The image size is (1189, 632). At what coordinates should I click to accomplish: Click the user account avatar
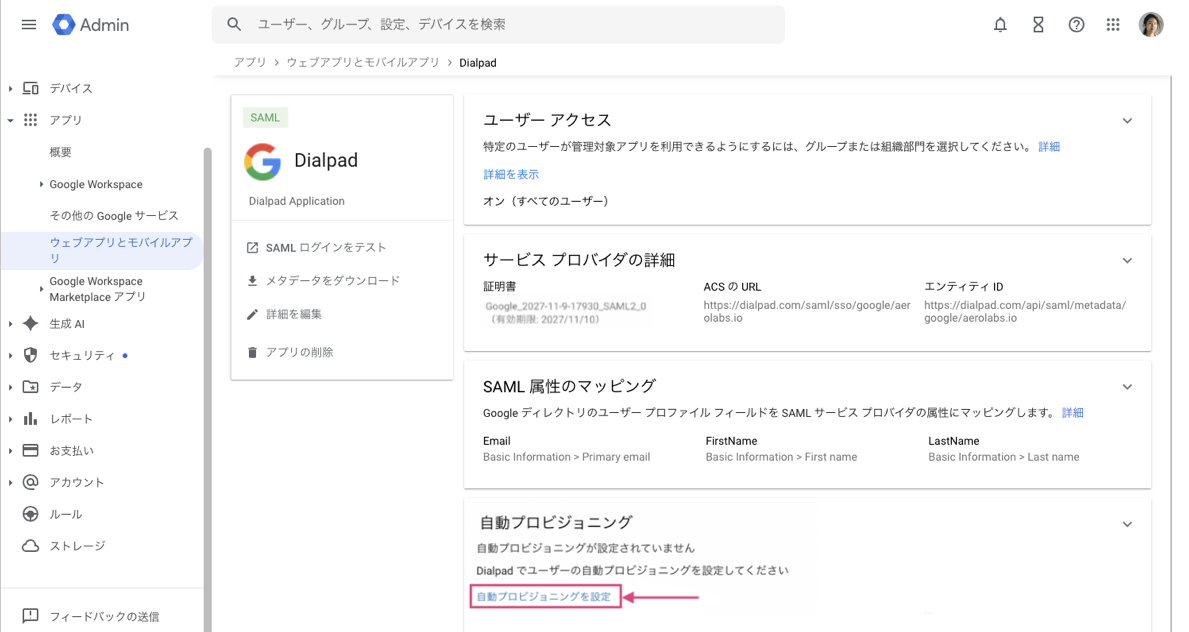tap(1151, 25)
